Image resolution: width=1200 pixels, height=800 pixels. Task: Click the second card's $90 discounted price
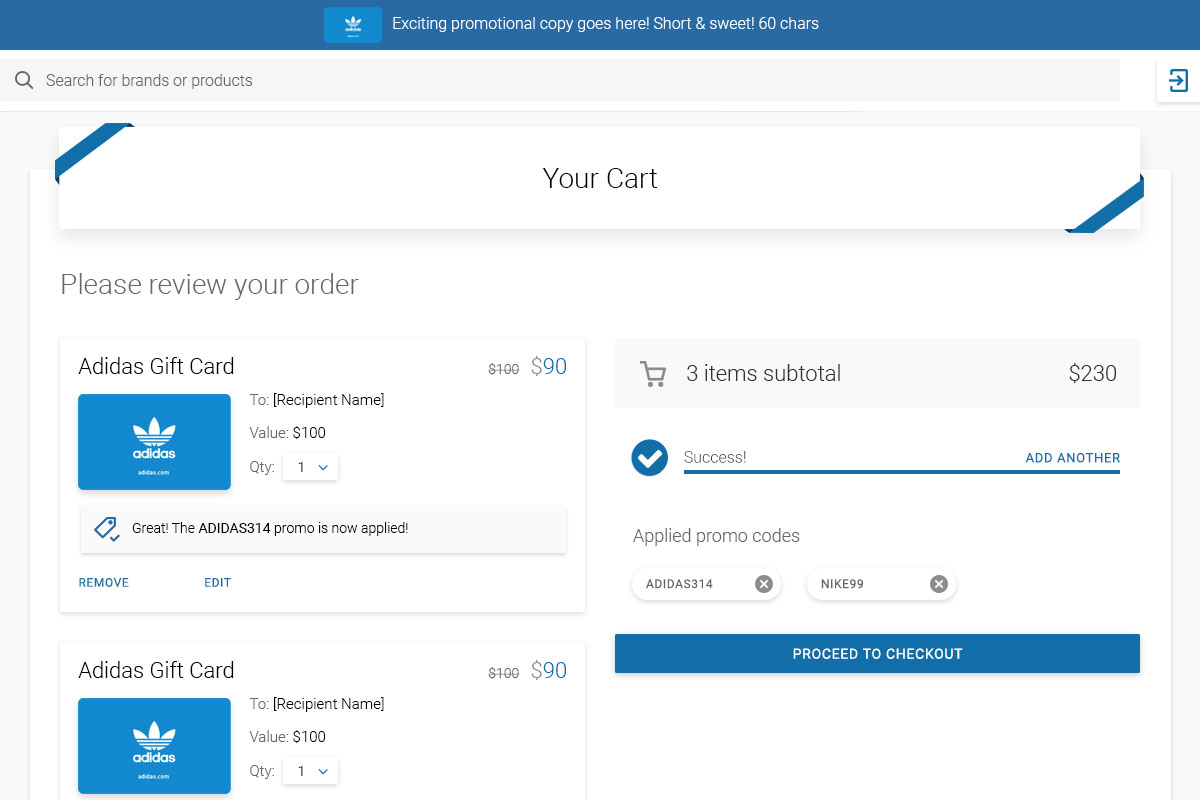pos(548,670)
